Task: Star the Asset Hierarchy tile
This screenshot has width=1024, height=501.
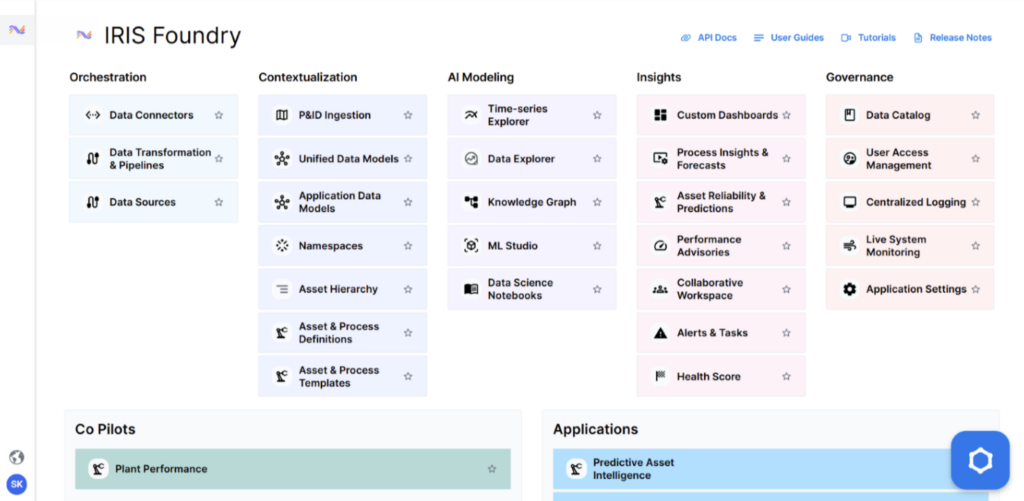Action: point(408,289)
